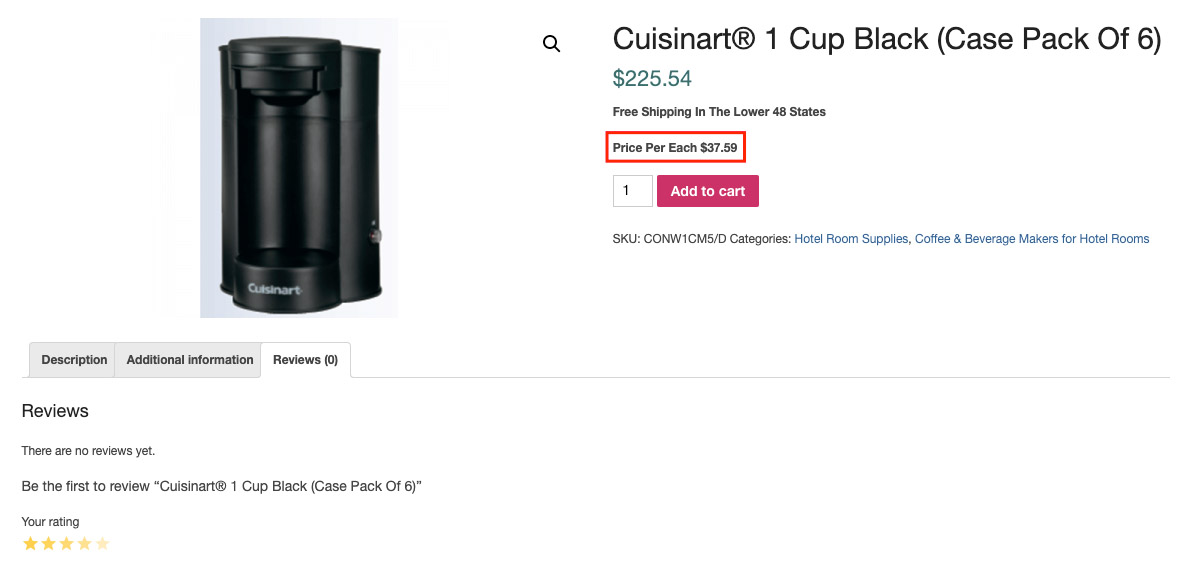1201x564 pixels.
Task: Open the Description tab
Action: click(74, 360)
